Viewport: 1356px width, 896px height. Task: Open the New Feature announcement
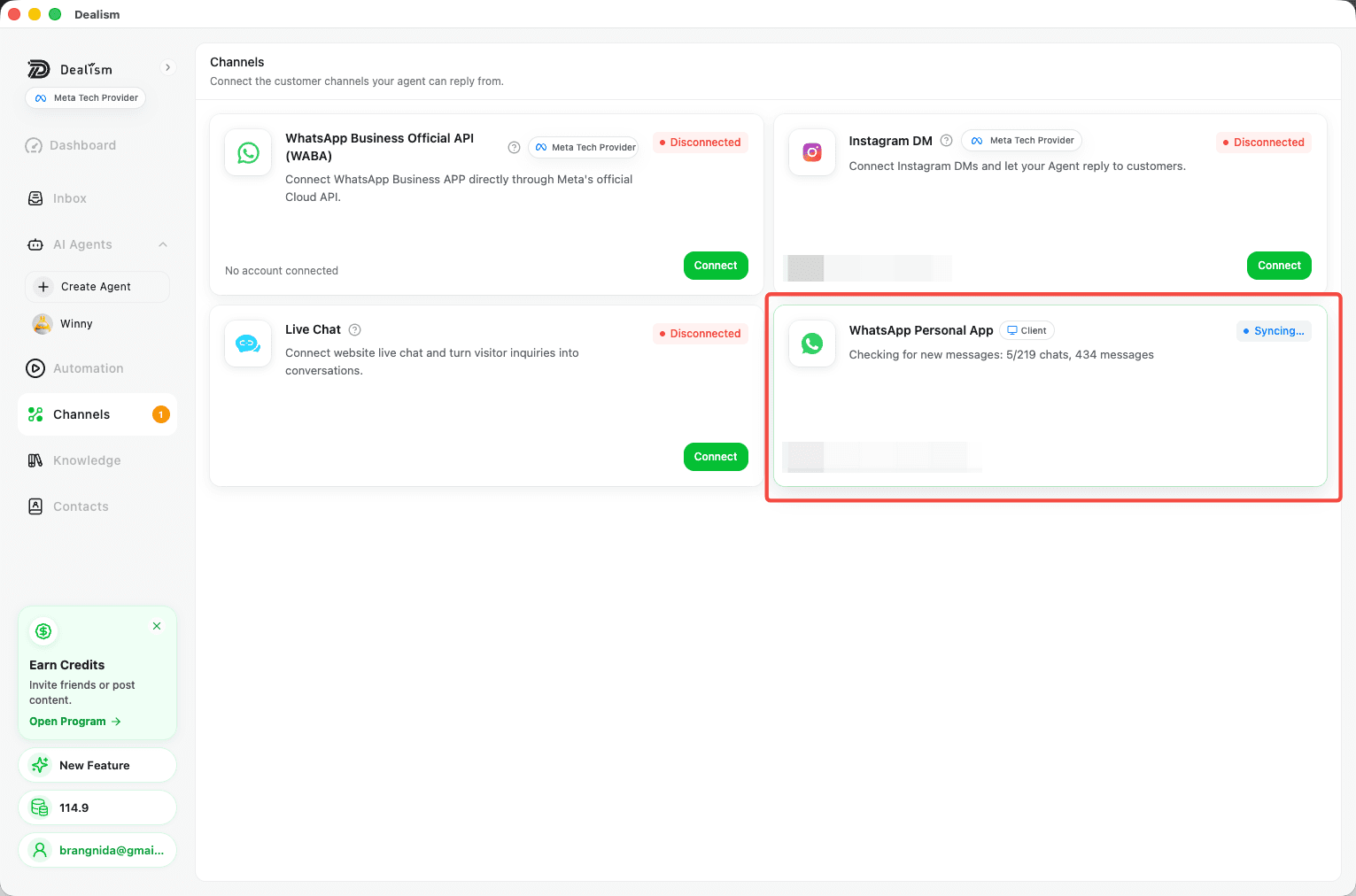(97, 765)
